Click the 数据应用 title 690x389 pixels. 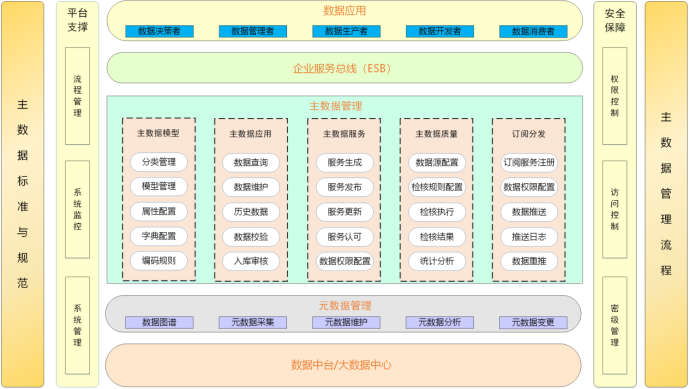point(345,11)
